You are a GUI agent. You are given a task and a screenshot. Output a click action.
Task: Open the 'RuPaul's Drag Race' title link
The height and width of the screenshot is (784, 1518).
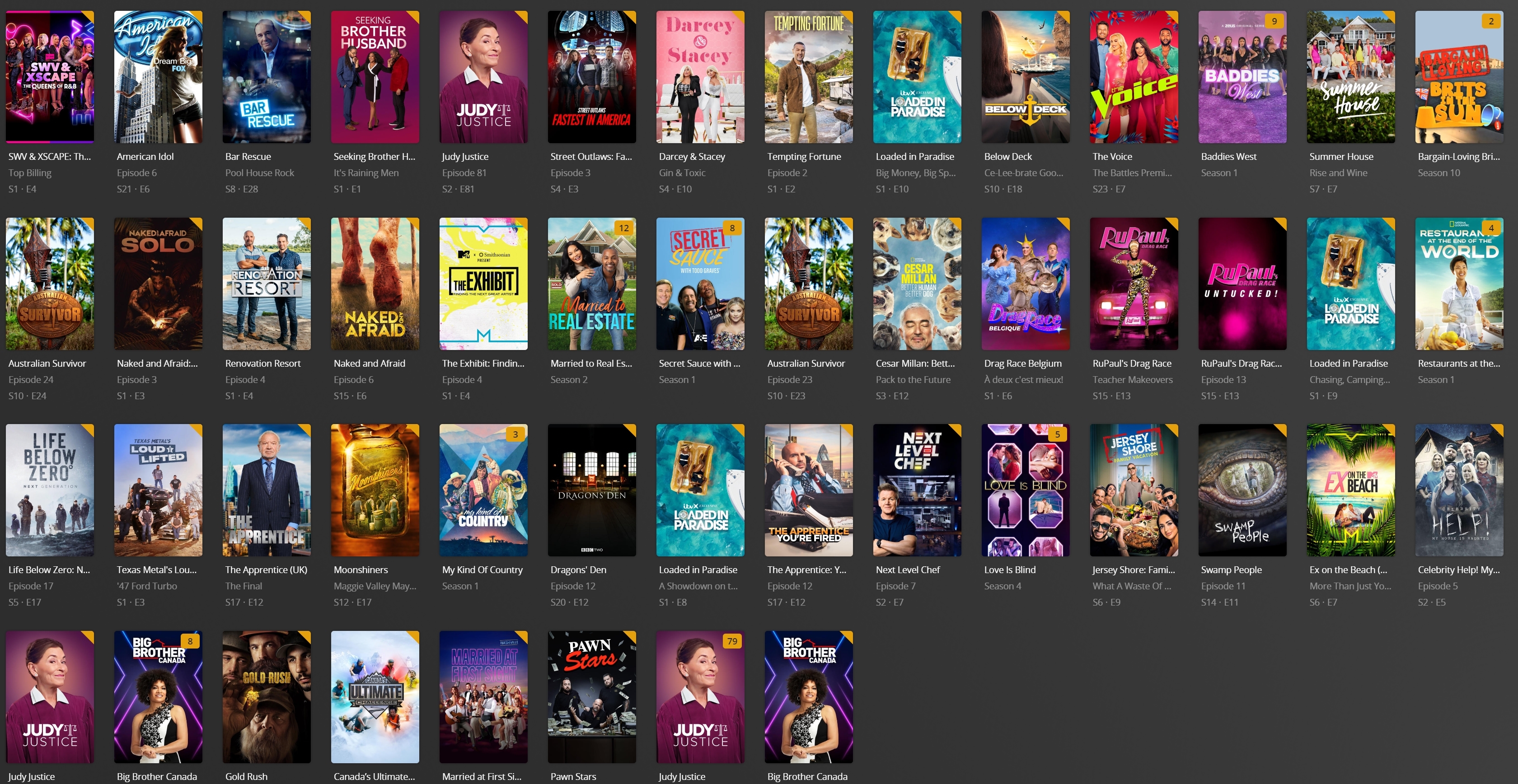coord(1131,364)
